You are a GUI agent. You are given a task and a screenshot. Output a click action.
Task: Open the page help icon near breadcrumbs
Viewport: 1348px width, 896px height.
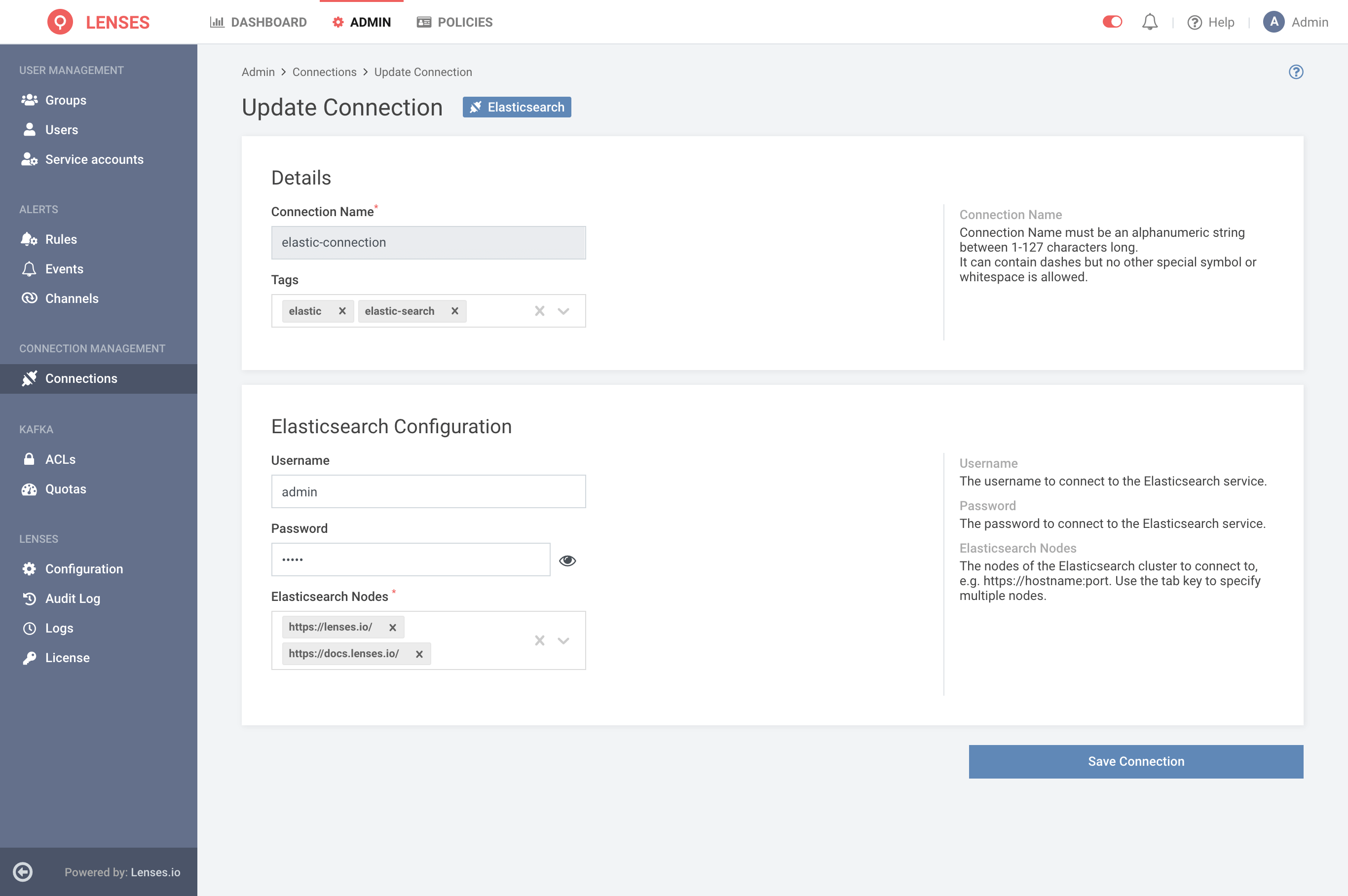pos(1296,72)
